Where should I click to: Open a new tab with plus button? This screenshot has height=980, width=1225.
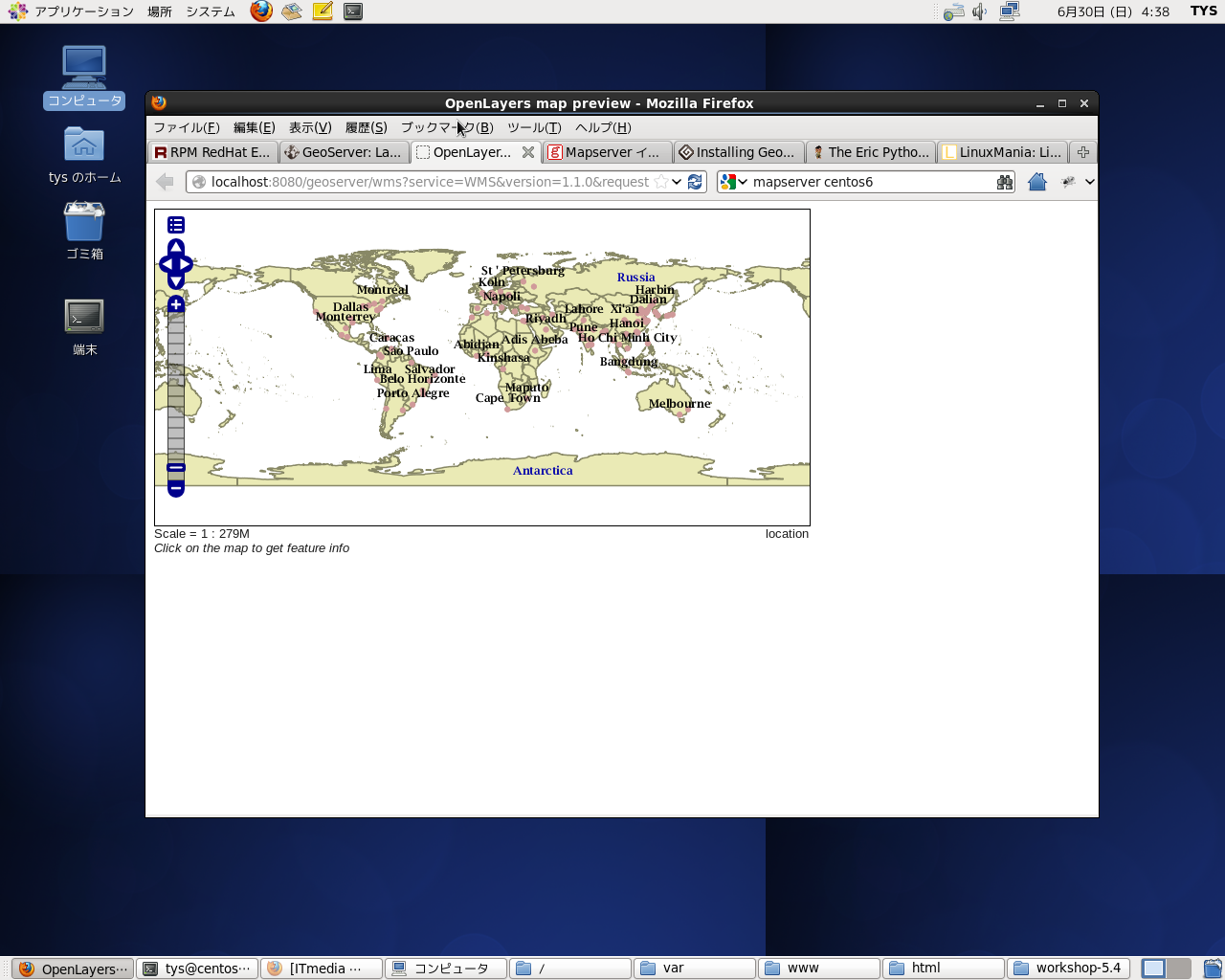coord(1083,152)
